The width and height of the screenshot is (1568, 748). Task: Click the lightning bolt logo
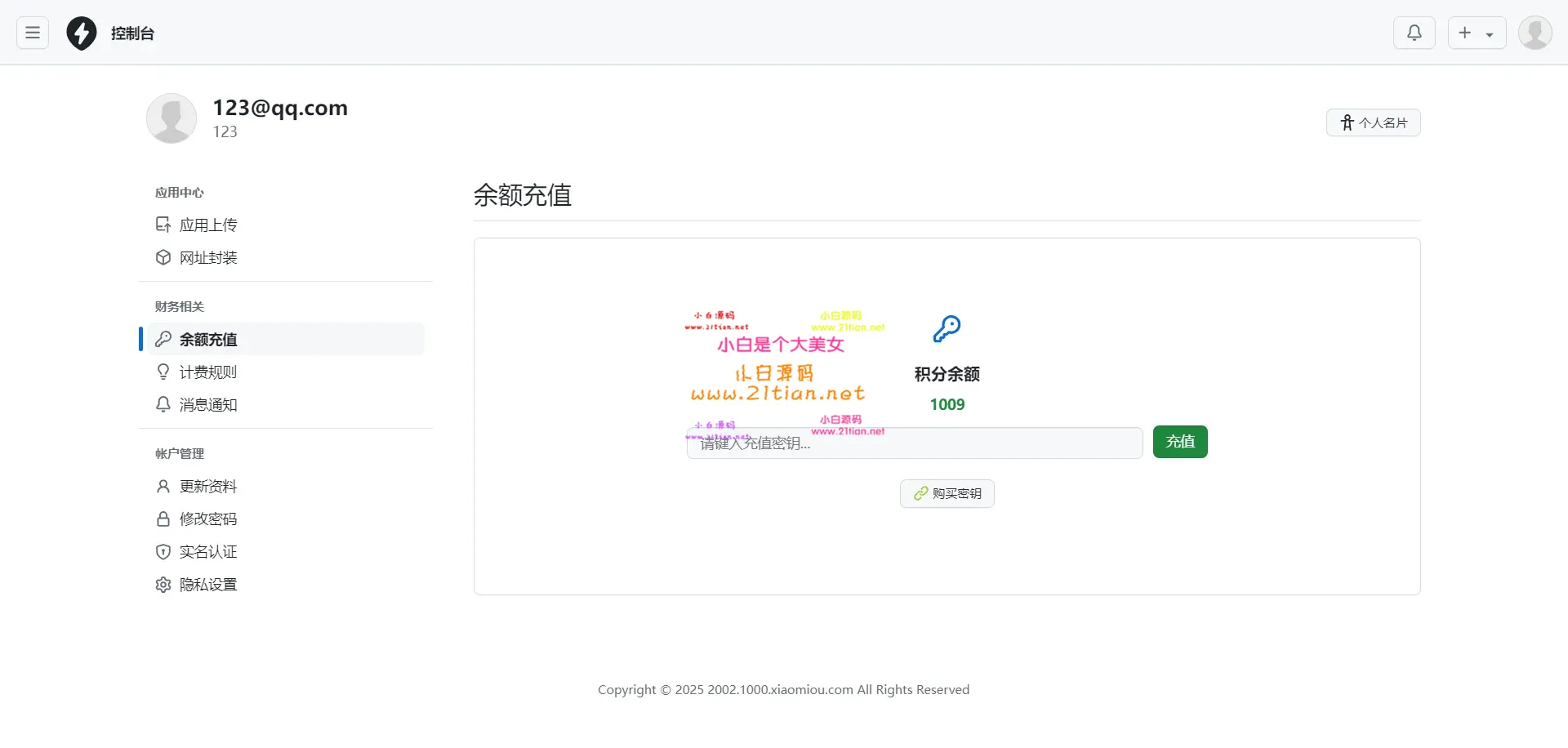pyautogui.click(x=82, y=33)
